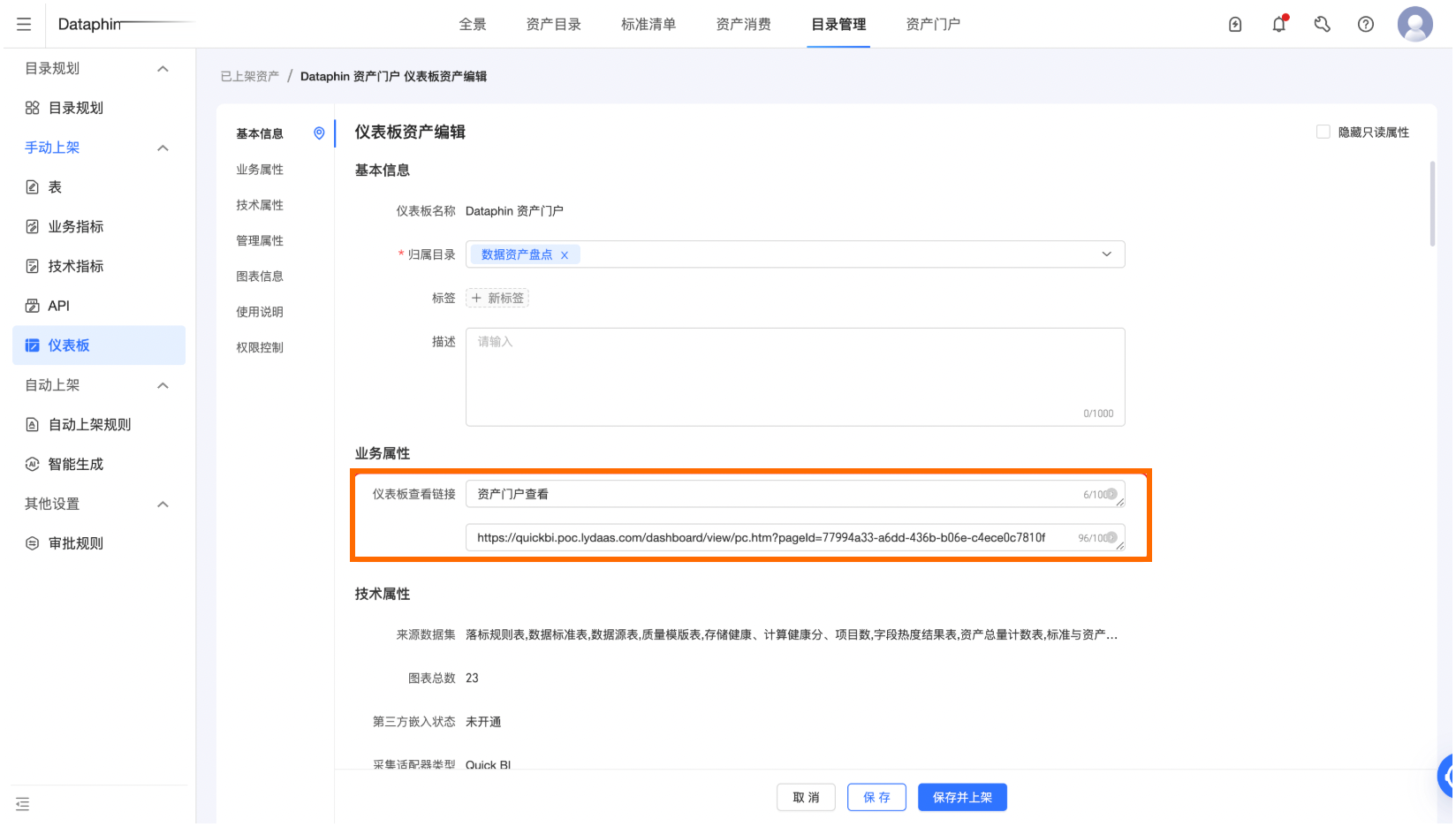Jump to 业务属性 anchor section
The image size is (1456, 827).
(x=260, y=170)
